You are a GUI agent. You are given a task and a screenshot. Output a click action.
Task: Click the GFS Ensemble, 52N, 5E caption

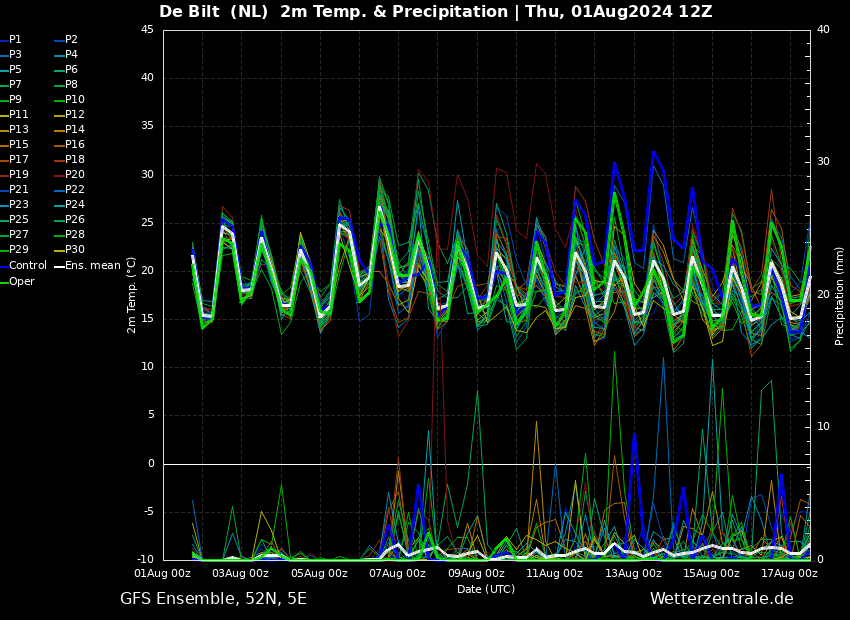pyautogui.click(x=213, y=599)
